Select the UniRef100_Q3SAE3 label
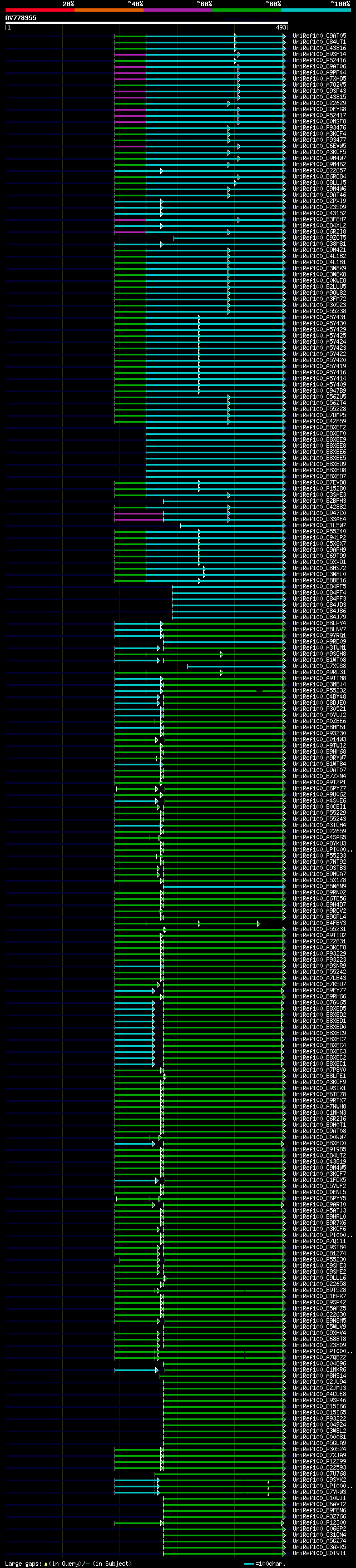356x1568 pixels. 319,495
